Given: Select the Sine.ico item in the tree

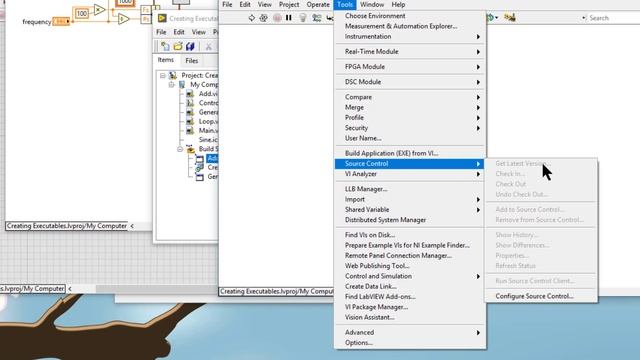Looking at the screenshot, I should point(208,140).
